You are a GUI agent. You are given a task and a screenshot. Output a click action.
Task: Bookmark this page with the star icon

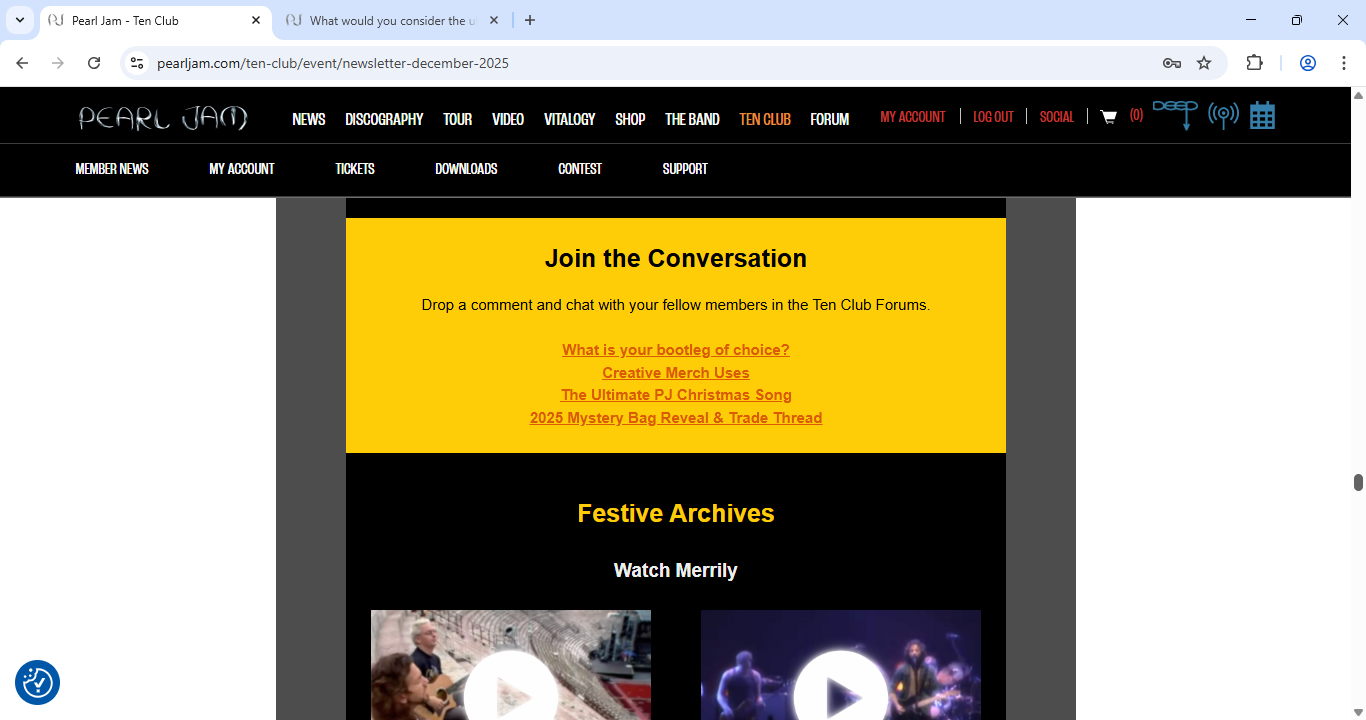click(x=1204, y=63)
